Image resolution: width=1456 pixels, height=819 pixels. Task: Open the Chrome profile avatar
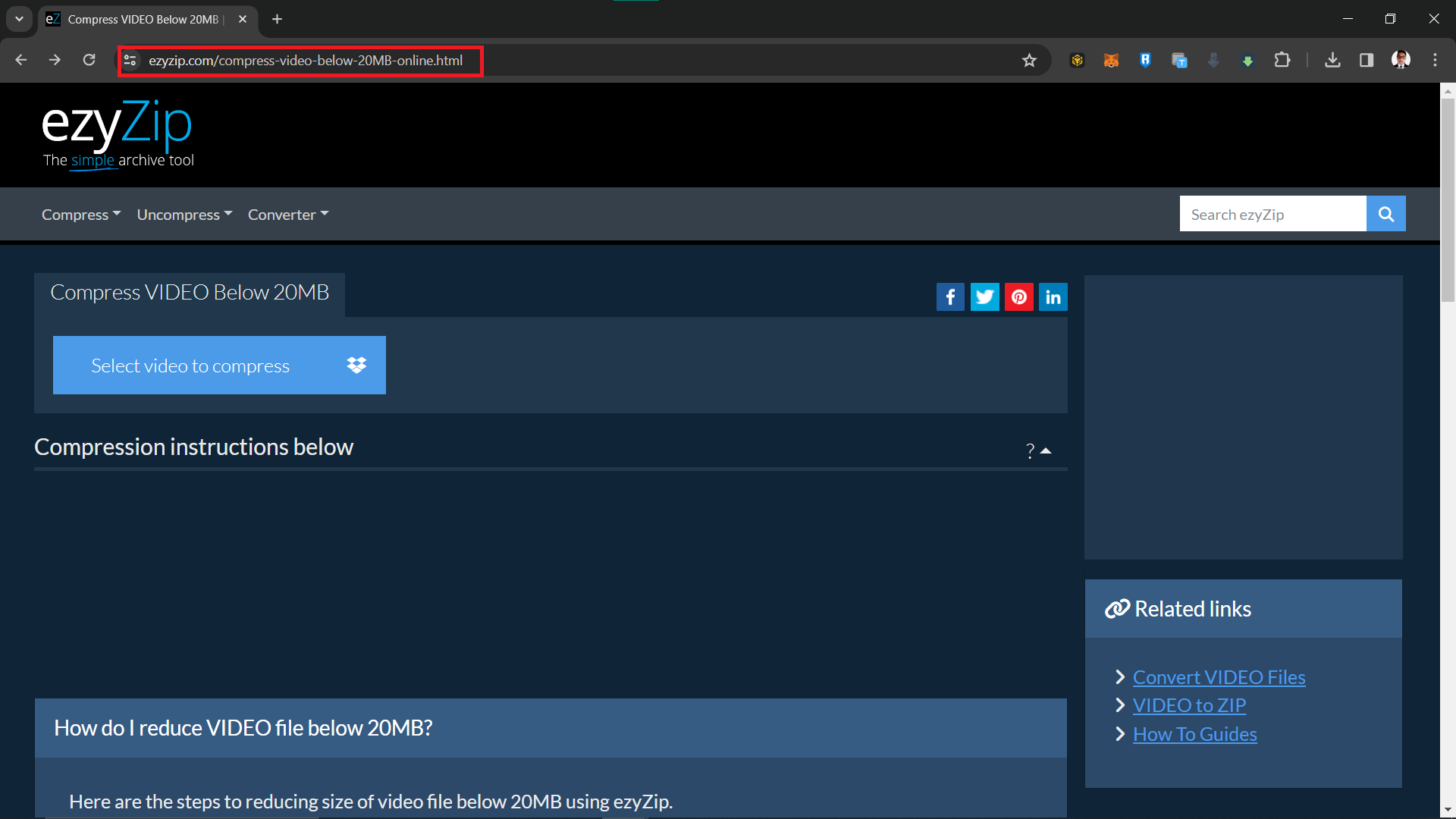coord(1401,60)
